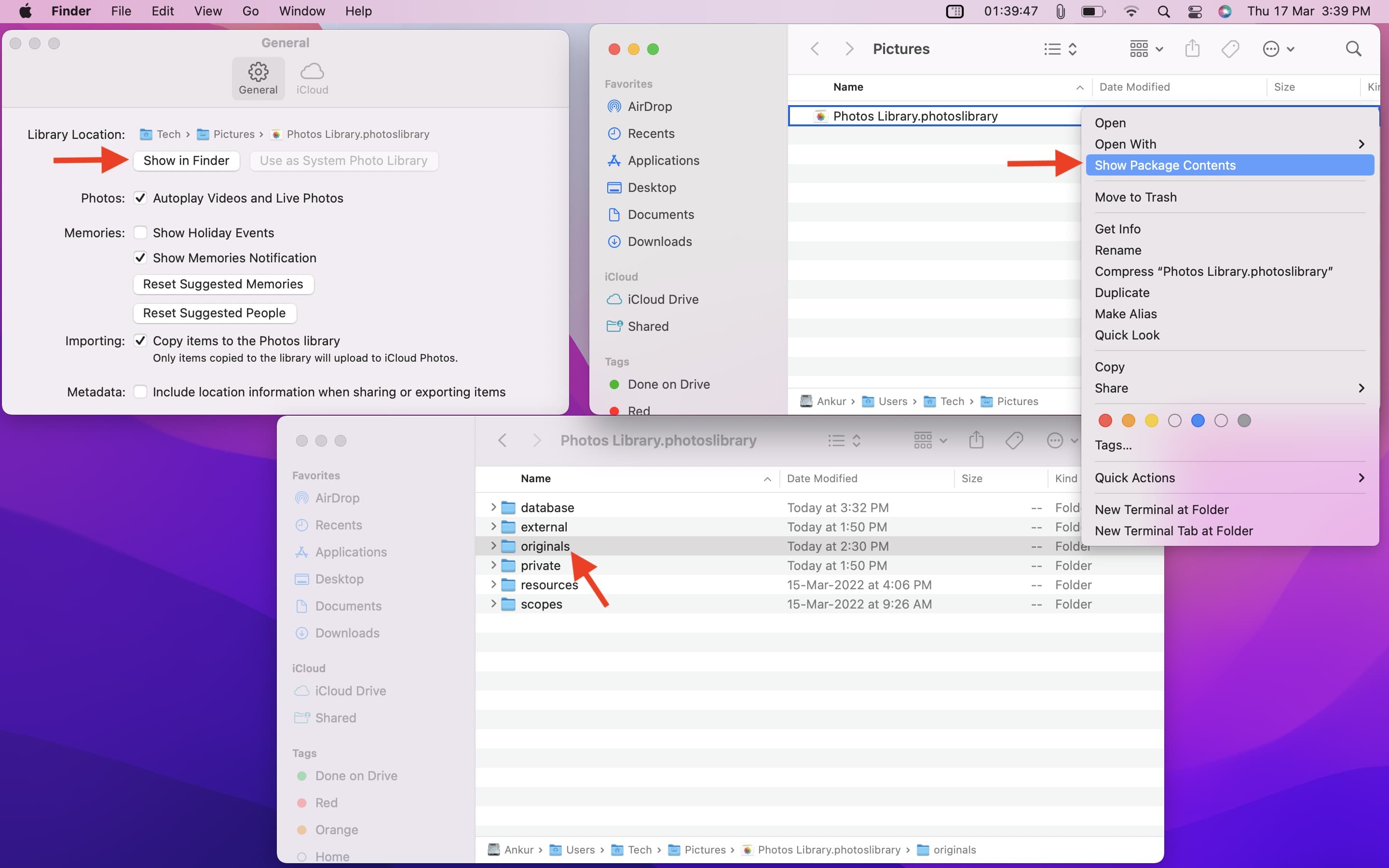Expand Share submenu in context menu
The image size is (1389, 868).
(x=1229, y=388)
